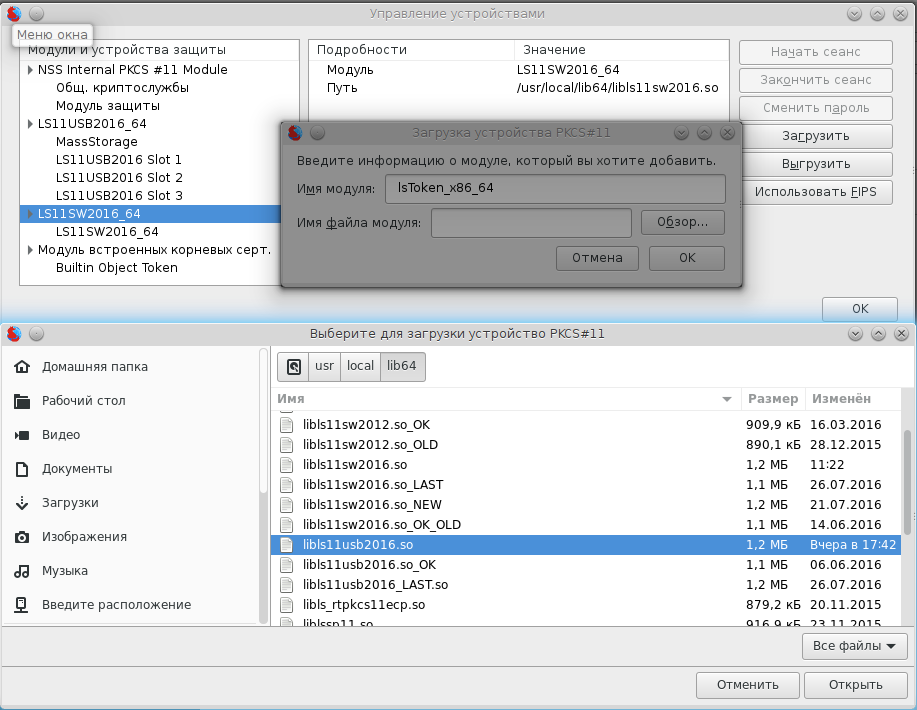Open the Desktop folder (Рабочий стол) icon
The image size is (917, 710).
tap(22, 401)
